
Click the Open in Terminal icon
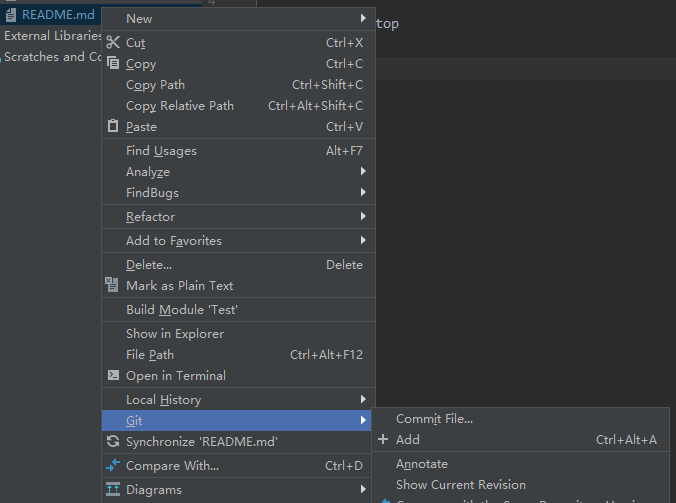[x=113, y=375]
